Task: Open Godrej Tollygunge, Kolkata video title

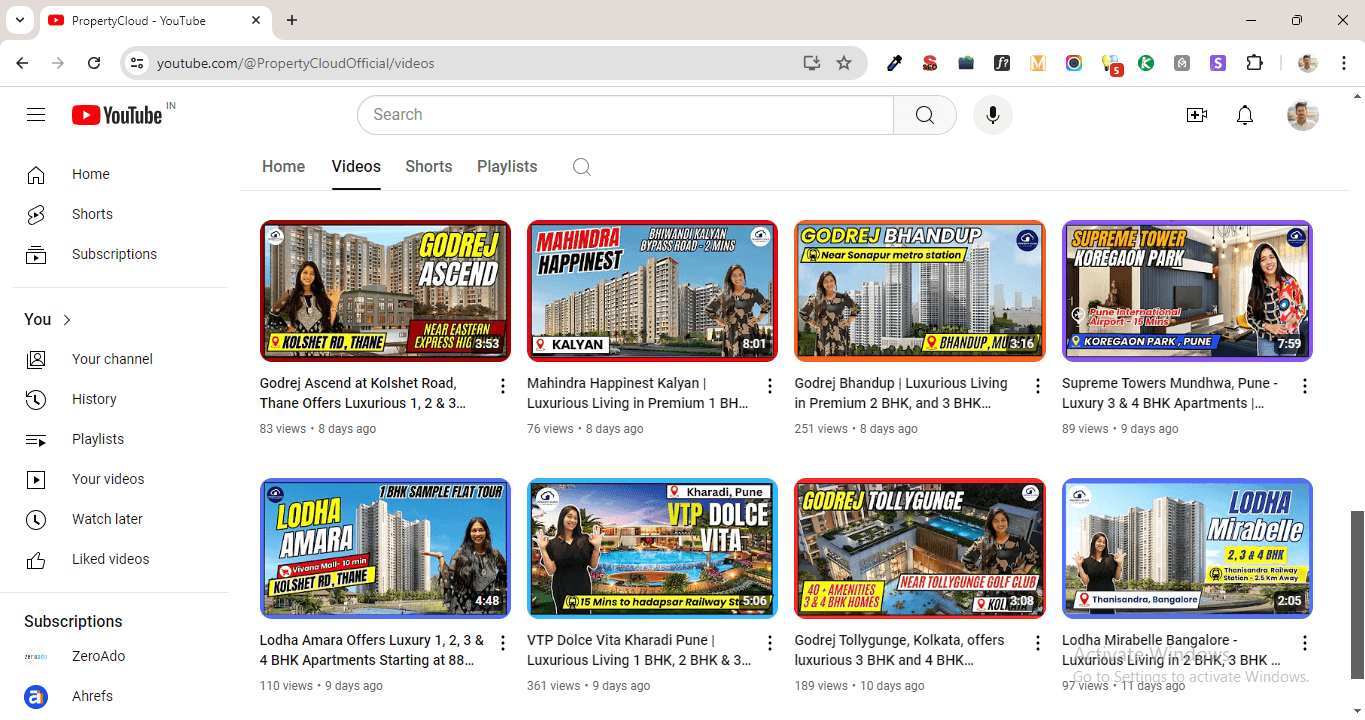Action: (900, 650)
